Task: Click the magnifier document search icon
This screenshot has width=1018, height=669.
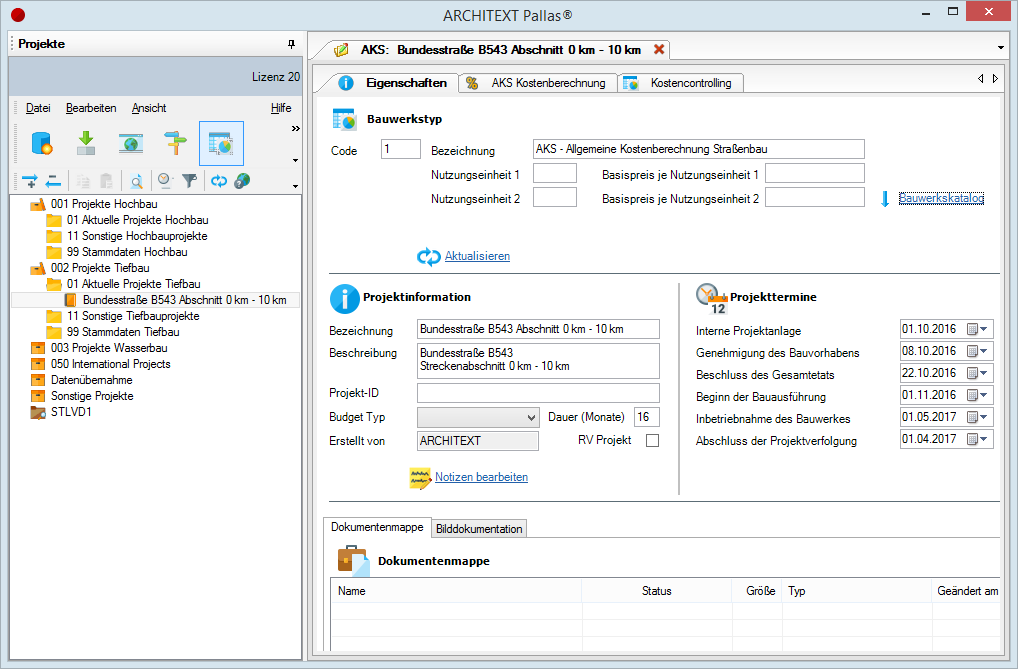Action: [x=136, y=181]
